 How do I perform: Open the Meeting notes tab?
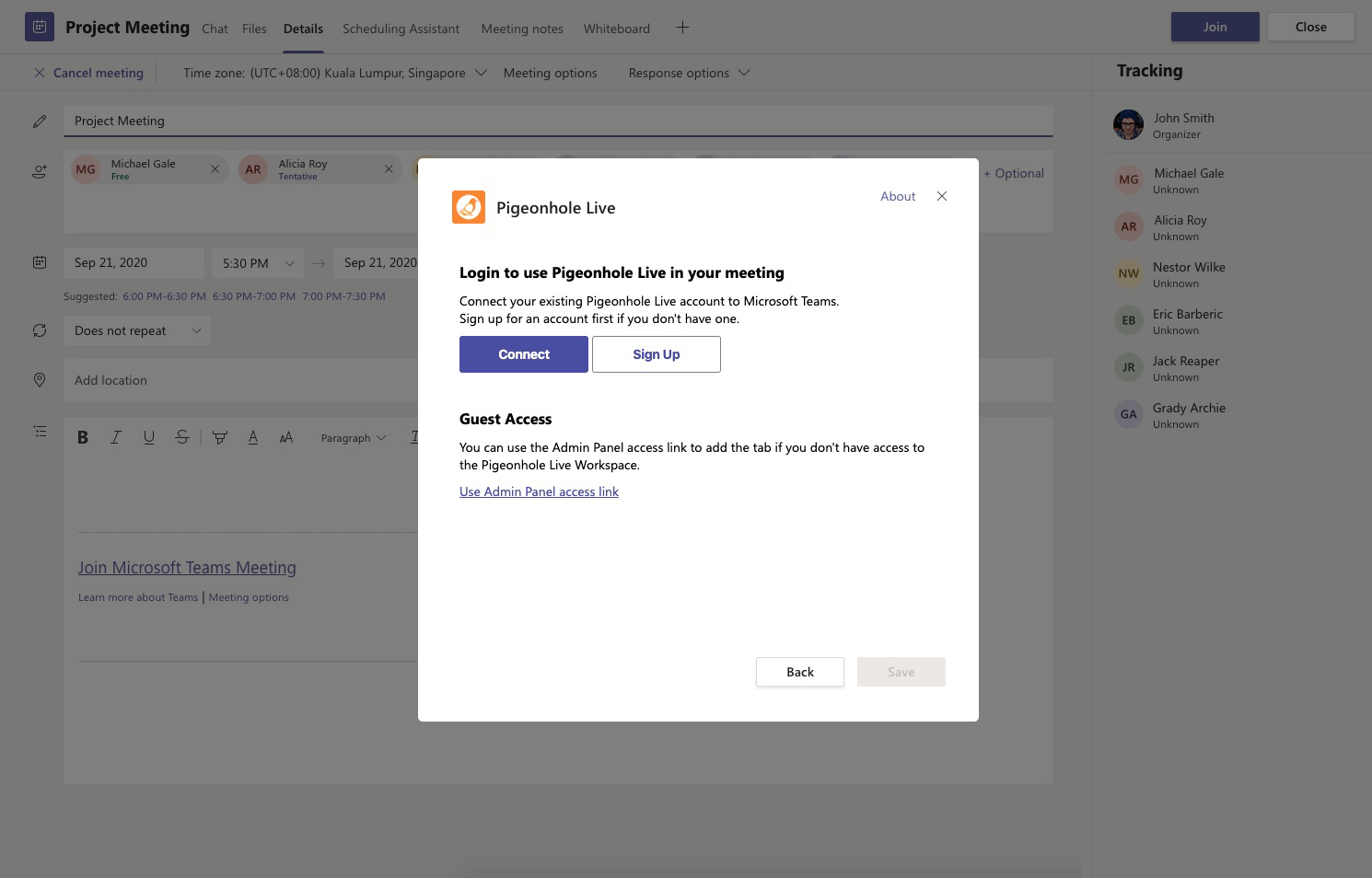522,29
